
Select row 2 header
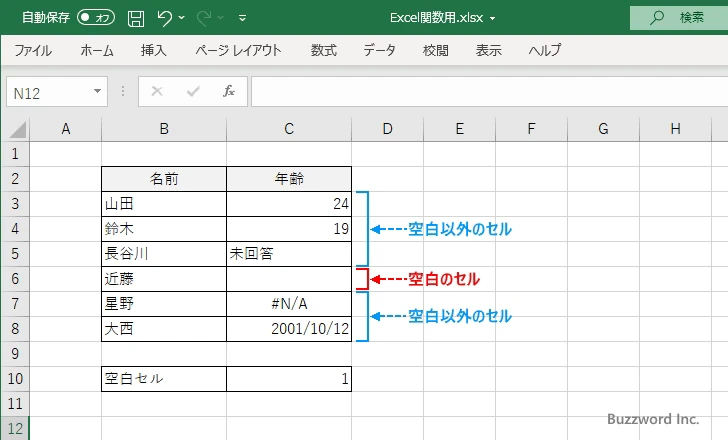tap(15, 179)
